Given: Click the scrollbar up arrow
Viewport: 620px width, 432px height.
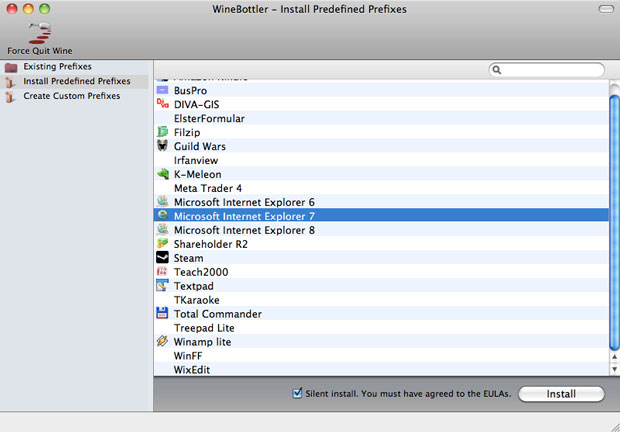Looking at the screenshot, I should (x=614, y=357).
